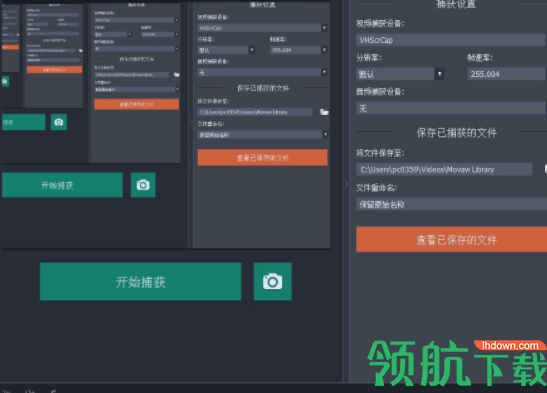This screenshot has width=547, height=393.
Task: Open the largest panel's VHScrCap device dropdown
Action: point(451,40)
